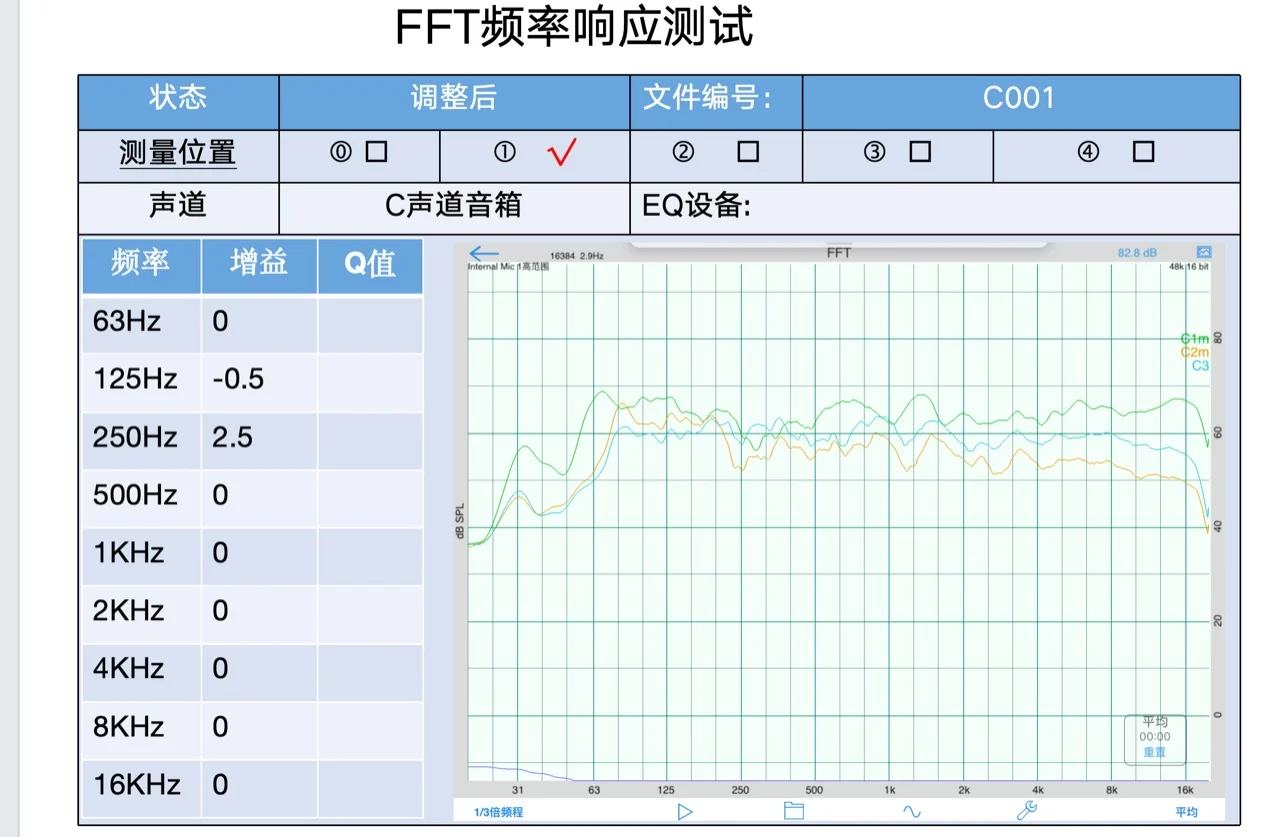Select the Q值 column header
Image resolution: width=1280 pixels, height=837 pixels.
coord(370,264)
